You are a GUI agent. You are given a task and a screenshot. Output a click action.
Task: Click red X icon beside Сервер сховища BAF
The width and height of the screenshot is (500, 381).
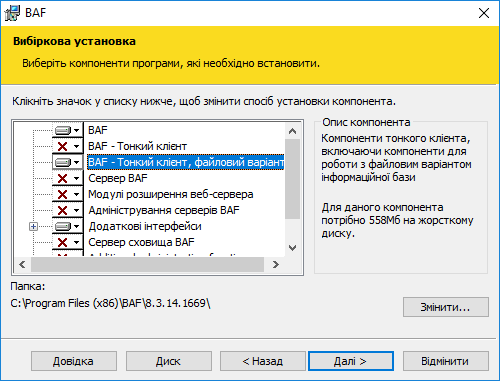click(x=63, y=242)
